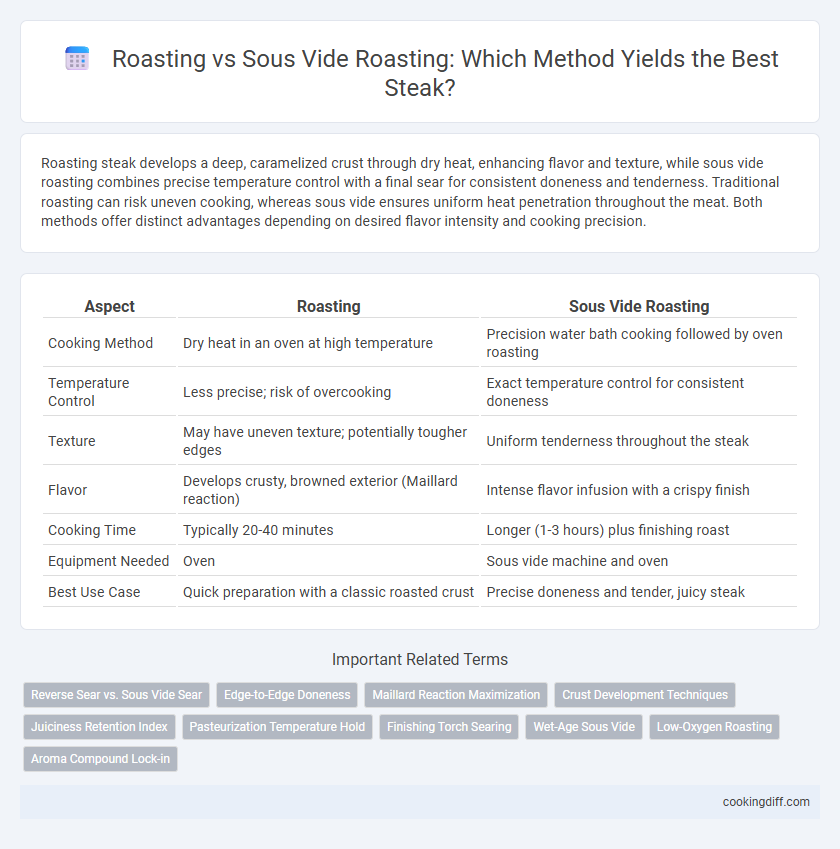
Task: Click the Sous Vide Roasting column header
Action: (639, 306)
